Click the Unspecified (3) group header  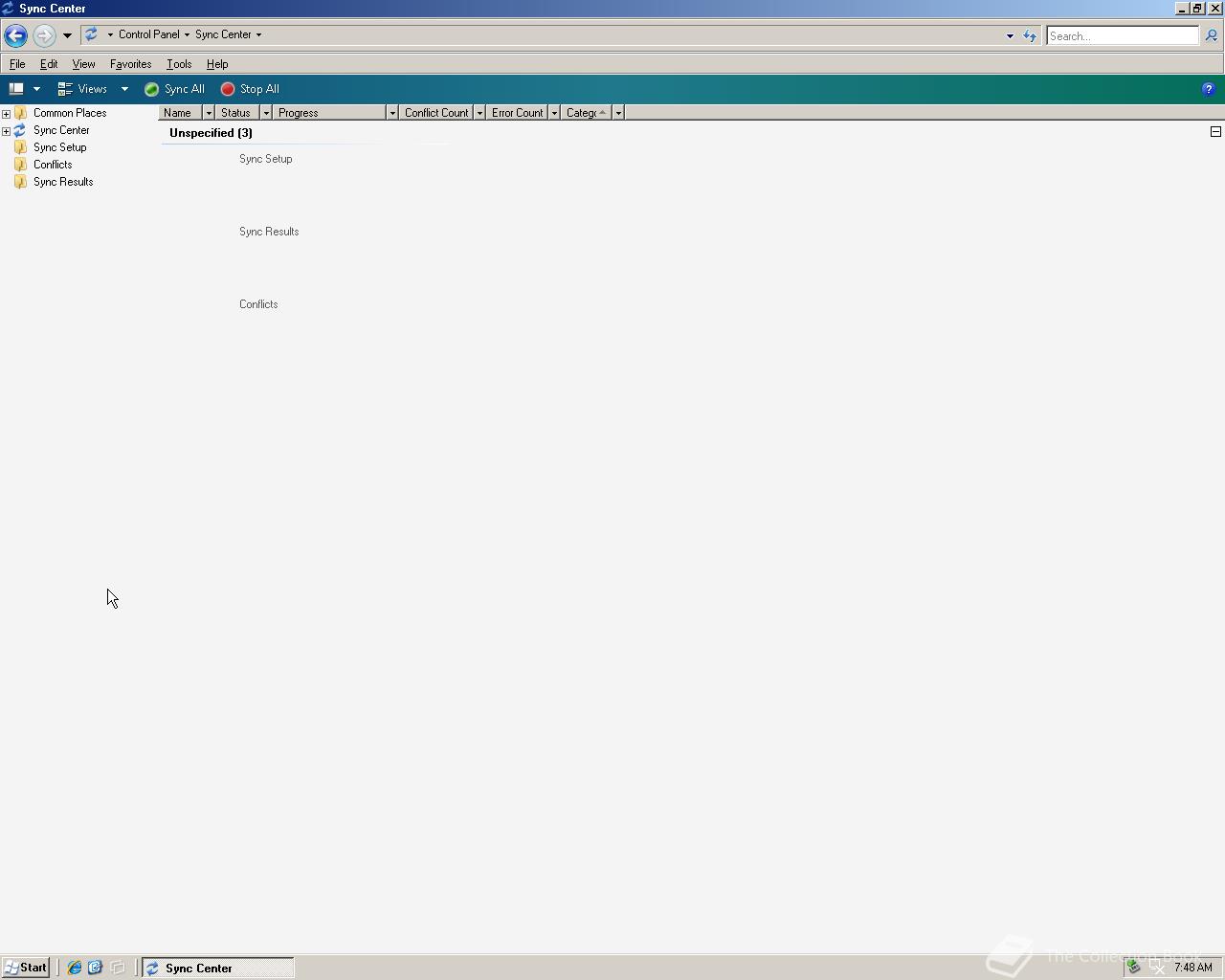[211, 133]
